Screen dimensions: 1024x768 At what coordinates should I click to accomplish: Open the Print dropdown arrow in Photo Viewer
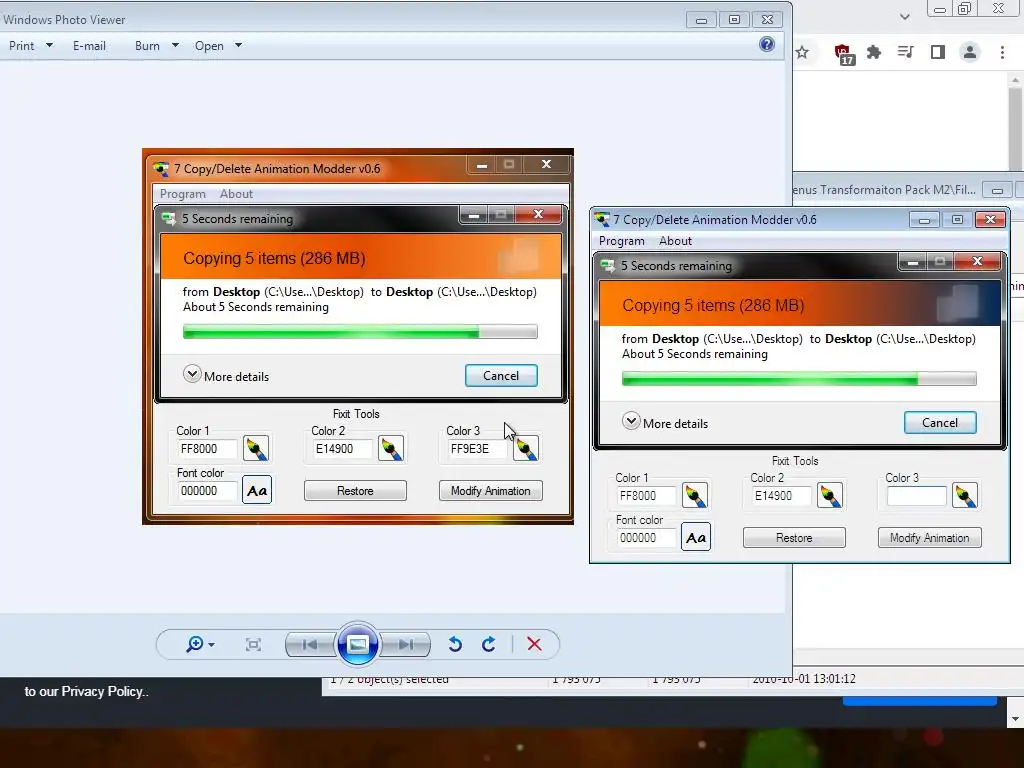pyautogui.click(x=49, y=46)
